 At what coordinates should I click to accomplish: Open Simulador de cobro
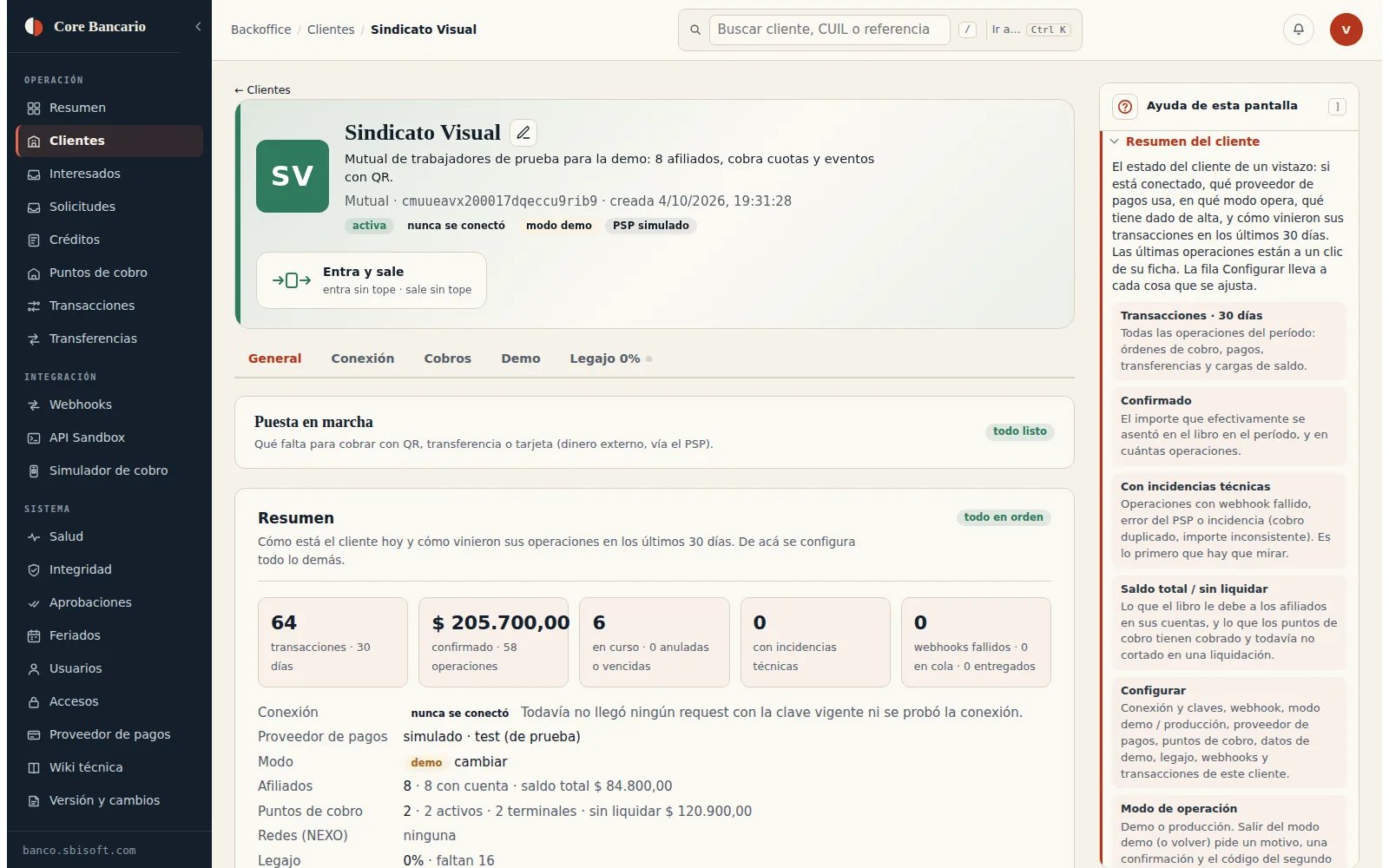point(109,470)
